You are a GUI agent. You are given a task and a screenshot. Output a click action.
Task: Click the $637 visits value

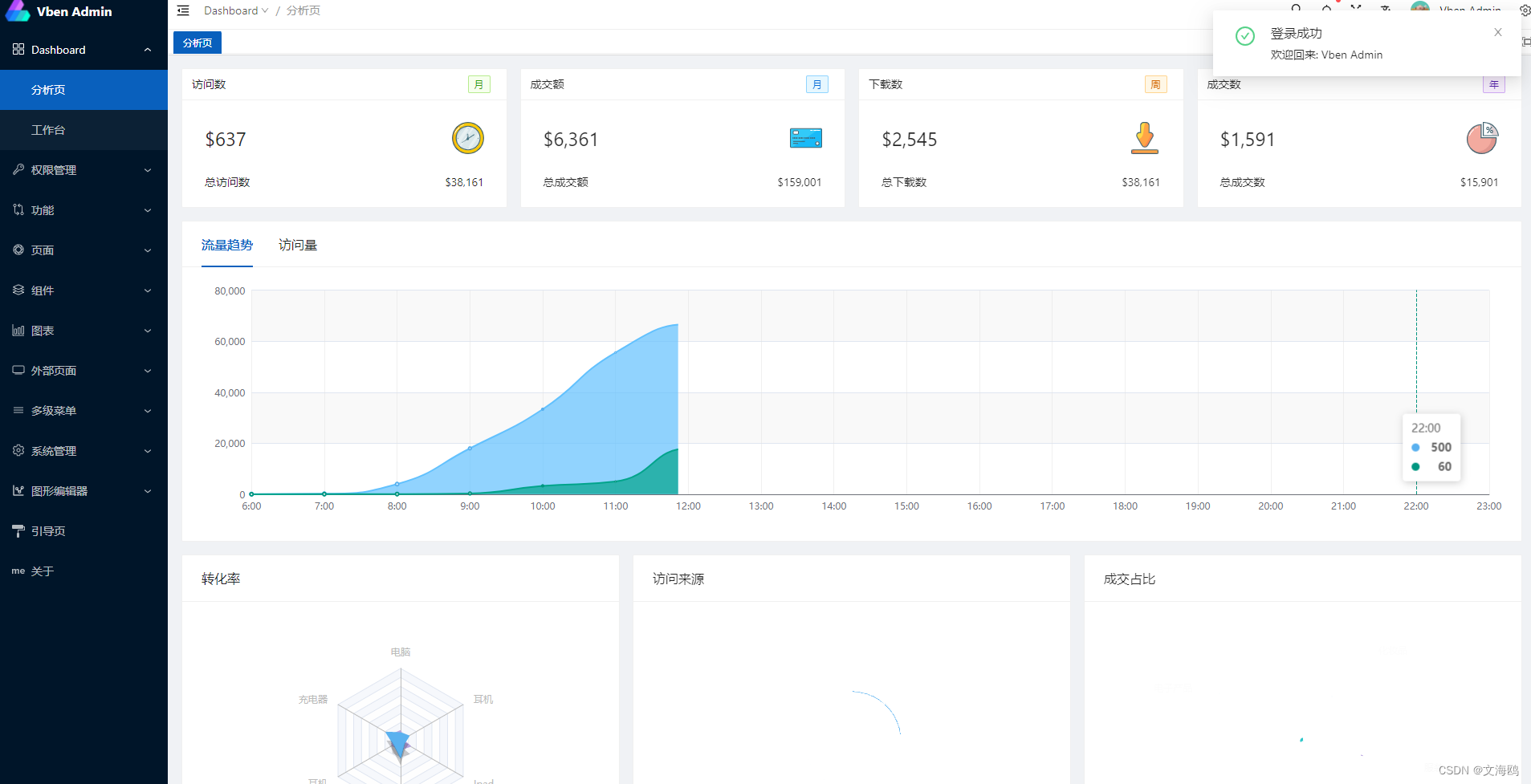(x=226, y=140)
